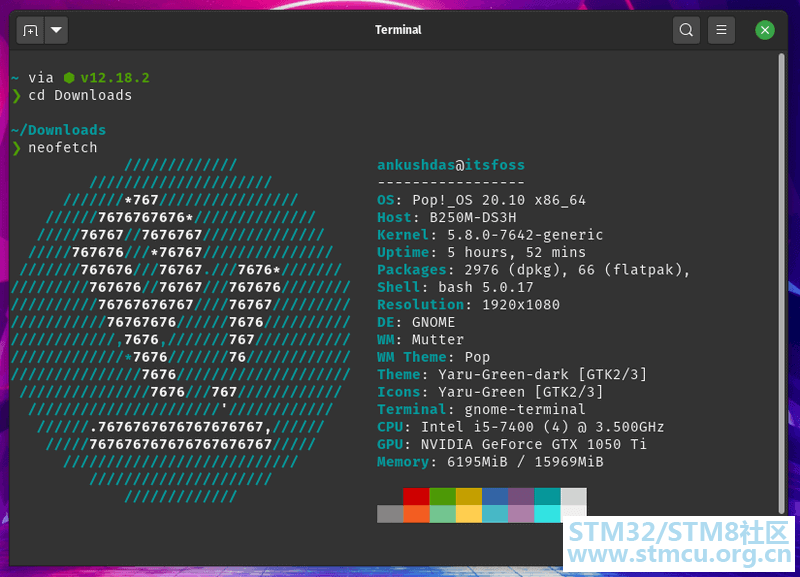Click the 'OS: Pop!_OS 20.10 x86_64' line
The width and height of the screenshot is (800, 577).
coord(481,200)
